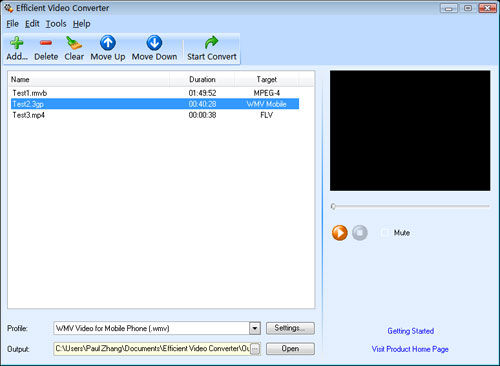Screen dimensions: 500x366
Task: Click the app icon in title bar
Action: click(9, 8)
